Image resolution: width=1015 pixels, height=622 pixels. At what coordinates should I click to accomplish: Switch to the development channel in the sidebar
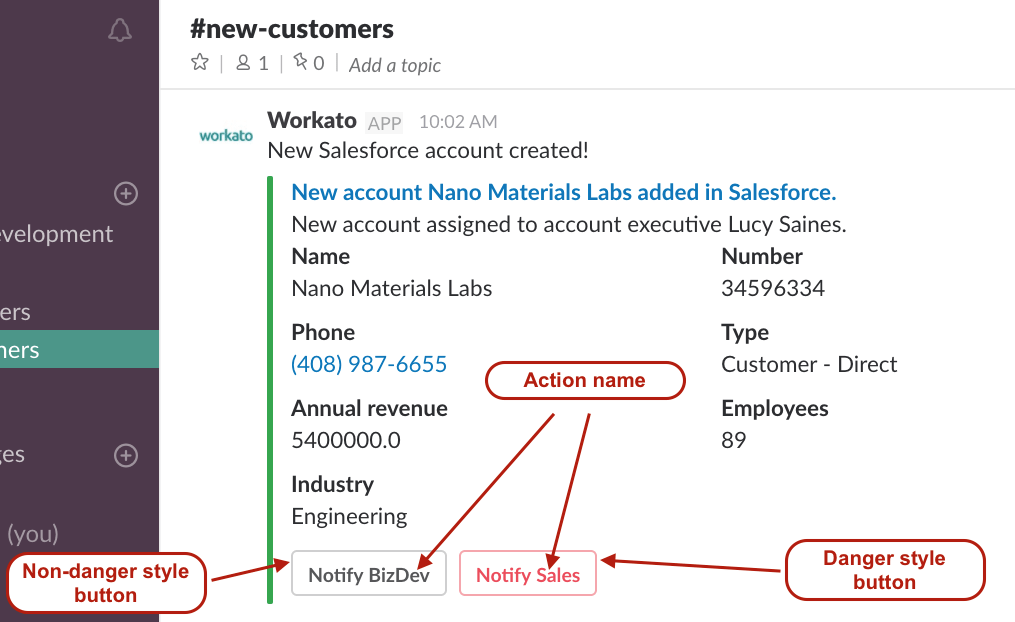56,234
